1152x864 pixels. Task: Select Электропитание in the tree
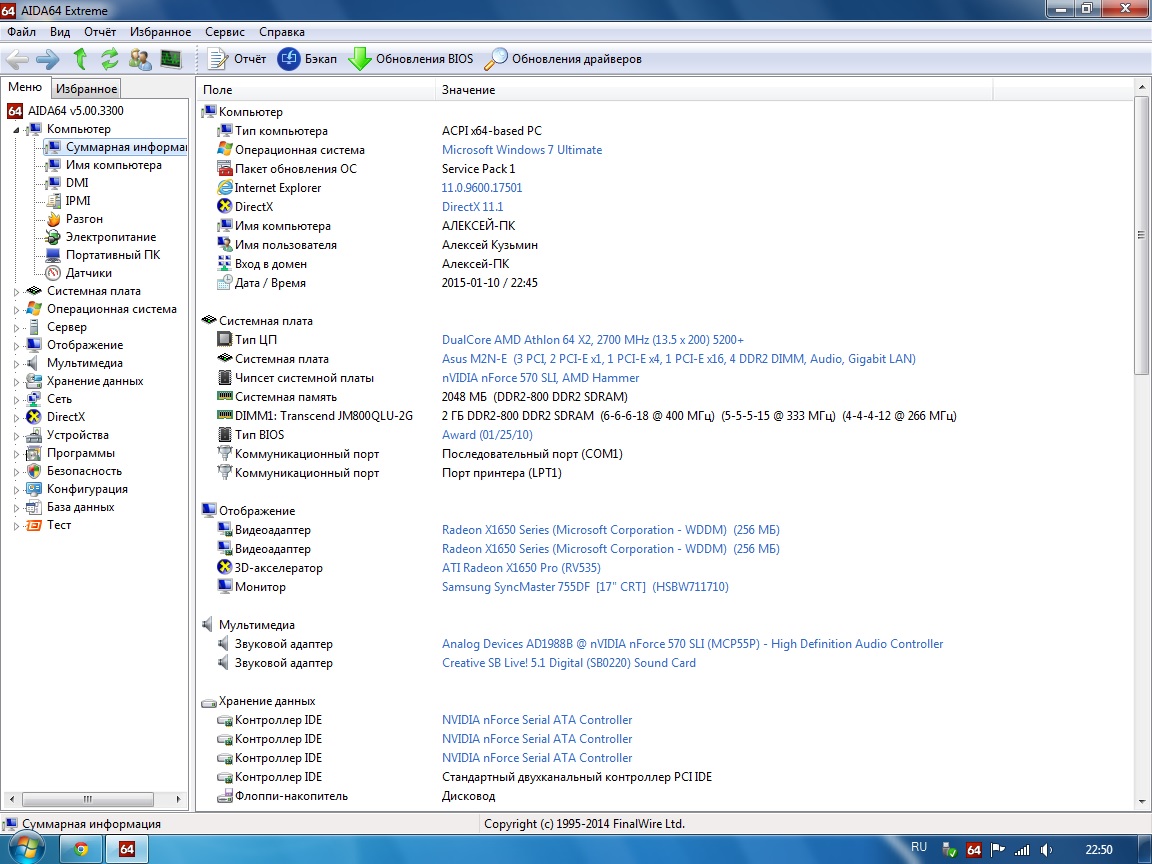point(111,237)
